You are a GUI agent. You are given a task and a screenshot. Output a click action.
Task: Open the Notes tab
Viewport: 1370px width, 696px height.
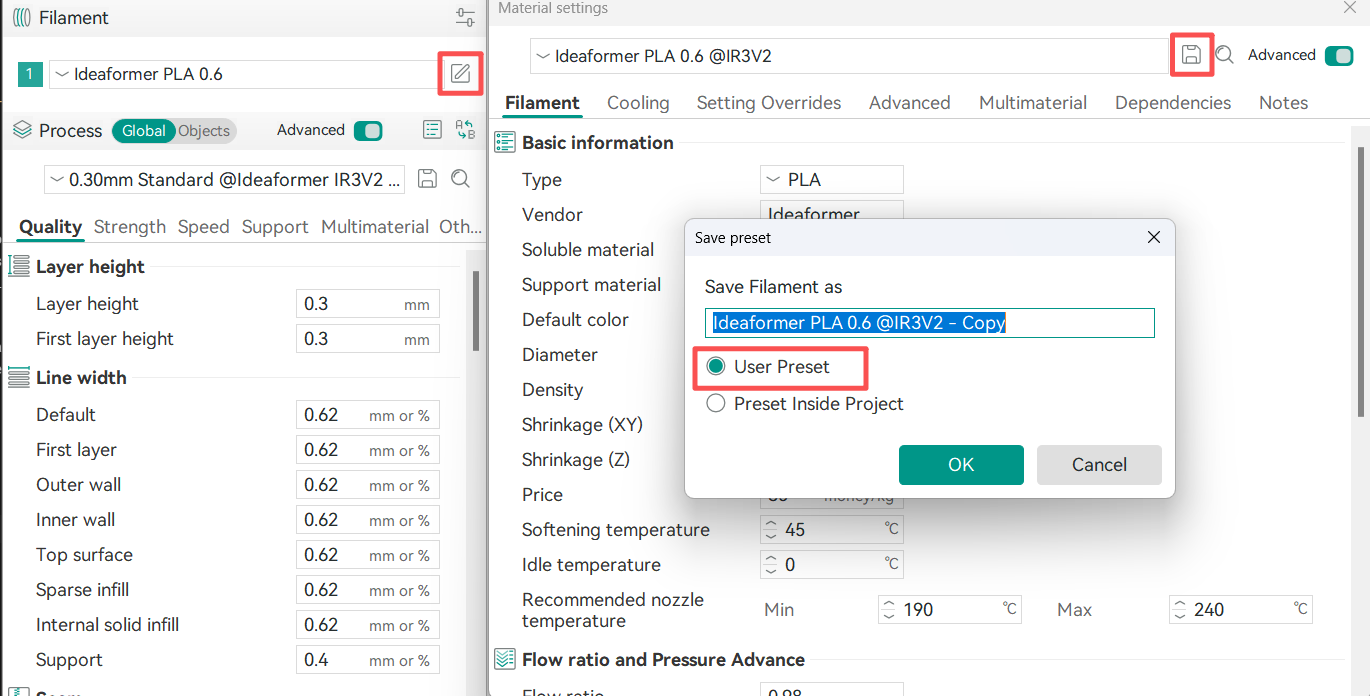(1284, 102)
